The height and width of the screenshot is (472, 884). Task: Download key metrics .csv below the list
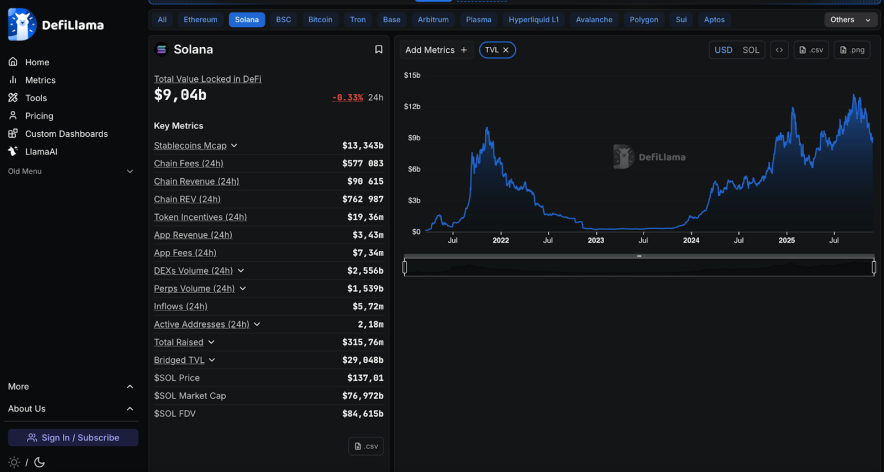365,446
